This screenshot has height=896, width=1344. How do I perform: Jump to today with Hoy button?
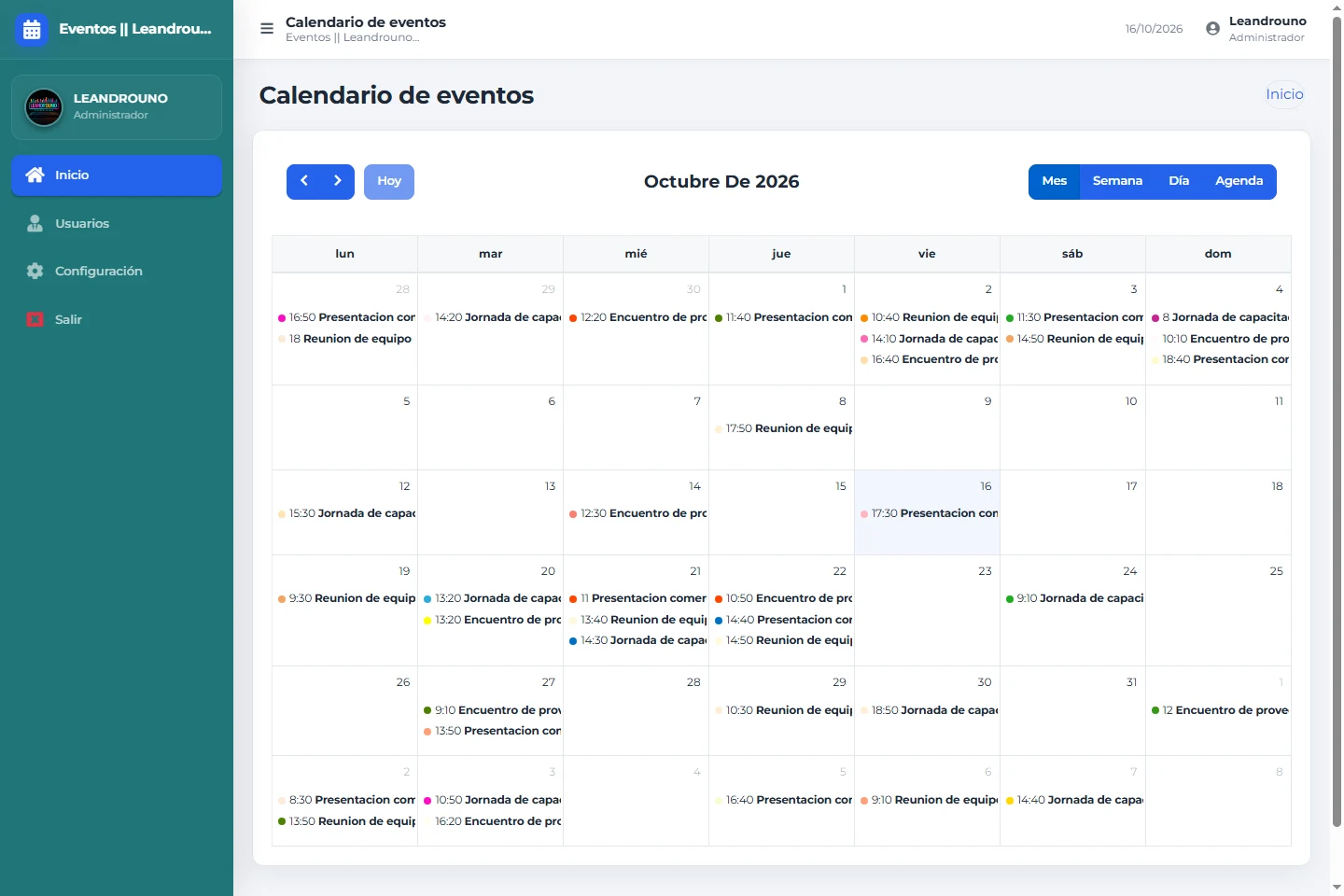(x=389, y=182)
